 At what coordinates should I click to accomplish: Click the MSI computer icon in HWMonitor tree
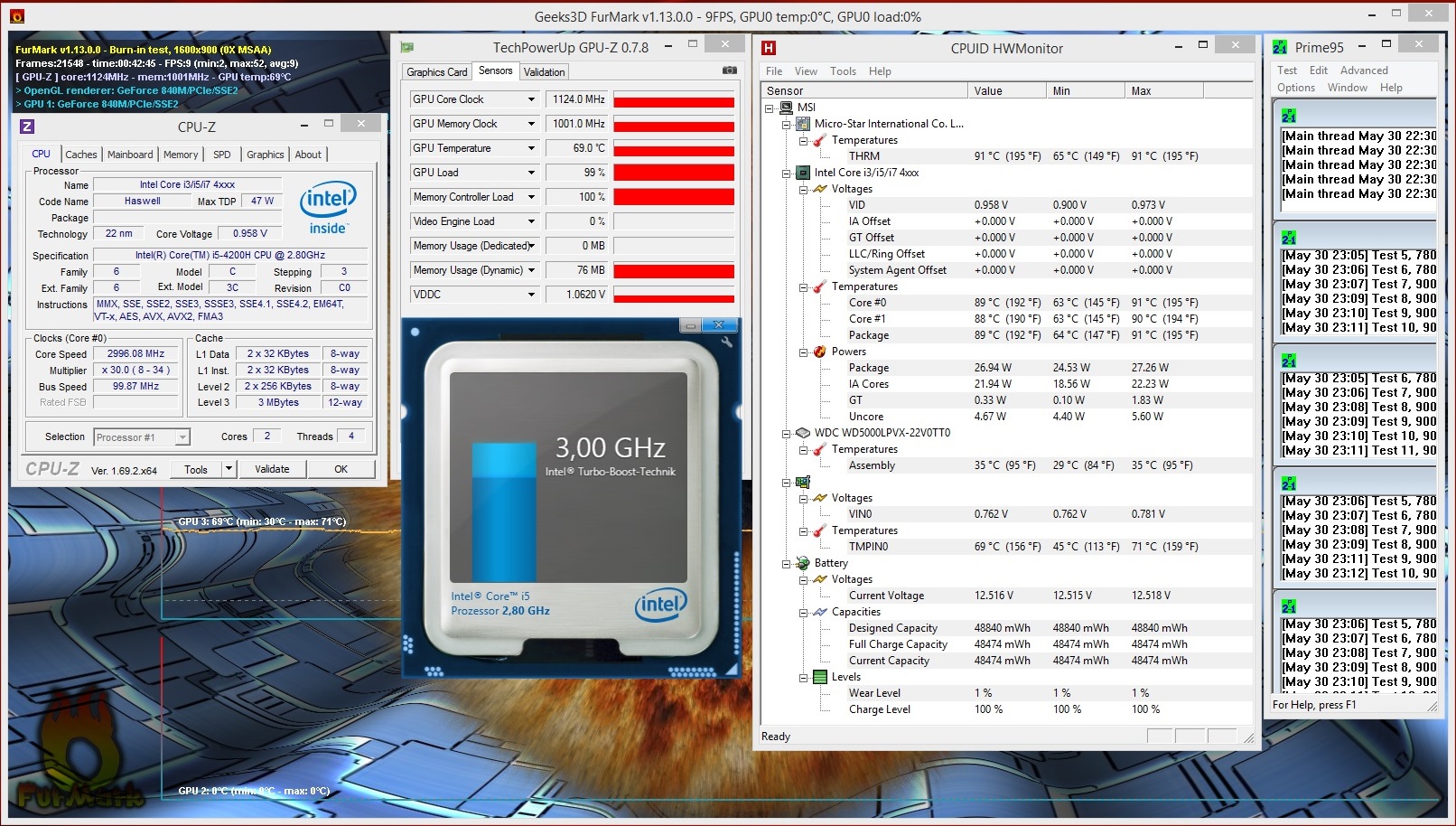click(x=786, y=108)
